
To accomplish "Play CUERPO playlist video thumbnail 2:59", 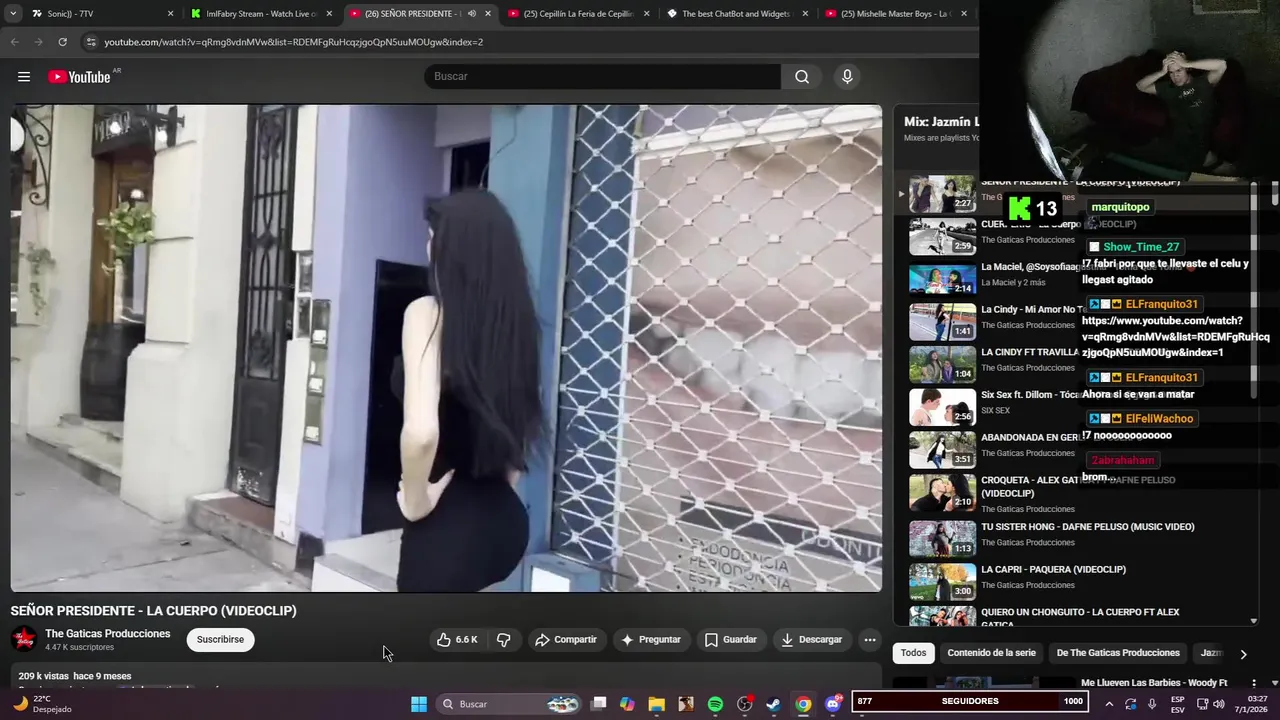I will tap(942, 237).
